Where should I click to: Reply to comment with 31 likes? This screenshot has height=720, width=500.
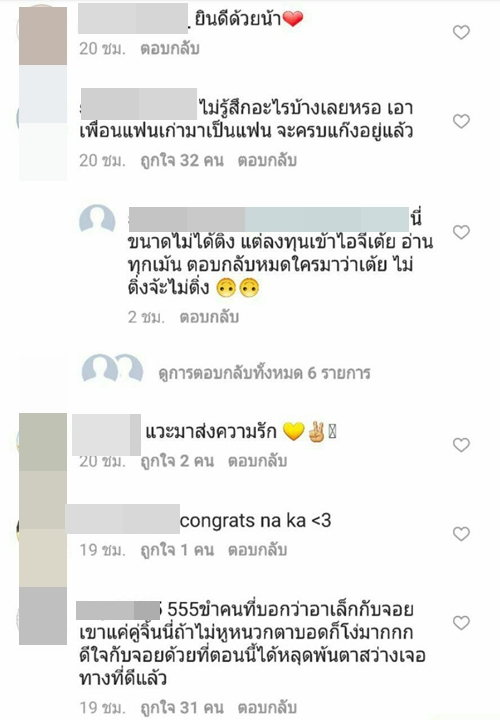[267, 708]
